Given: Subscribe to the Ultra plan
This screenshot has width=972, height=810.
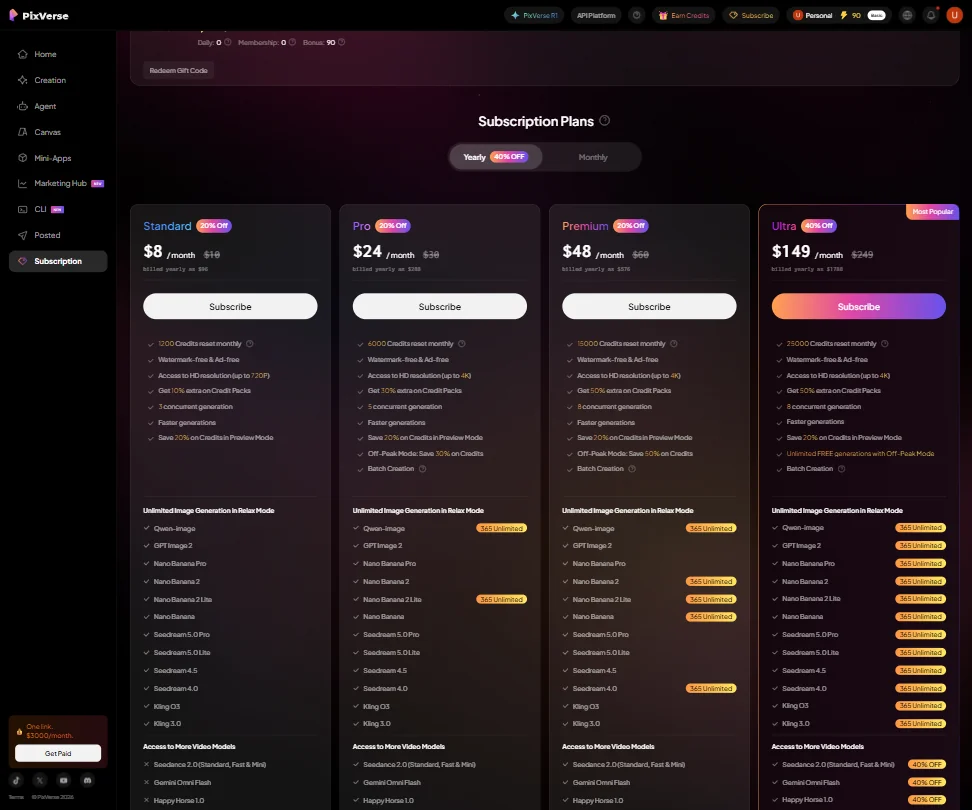Looking at the screenshot, I should pyautogui.click(x=859, y=306).
